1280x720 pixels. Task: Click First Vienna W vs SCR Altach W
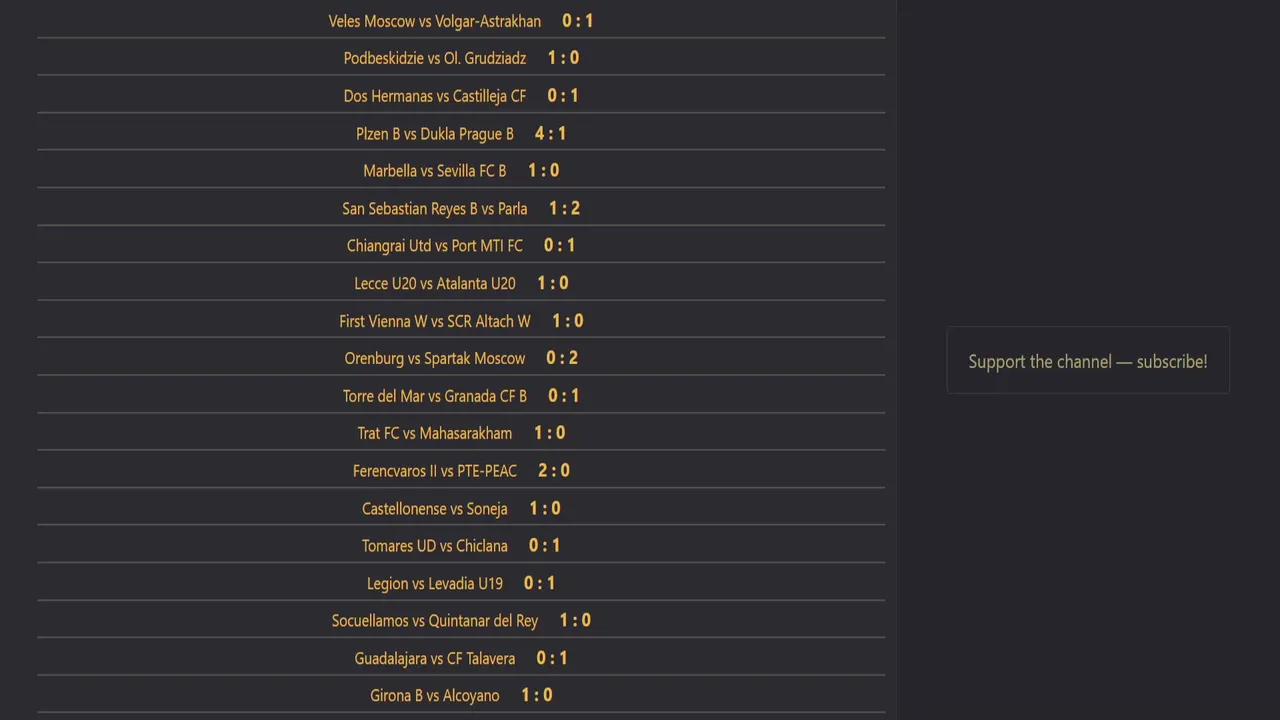(435, 321)
